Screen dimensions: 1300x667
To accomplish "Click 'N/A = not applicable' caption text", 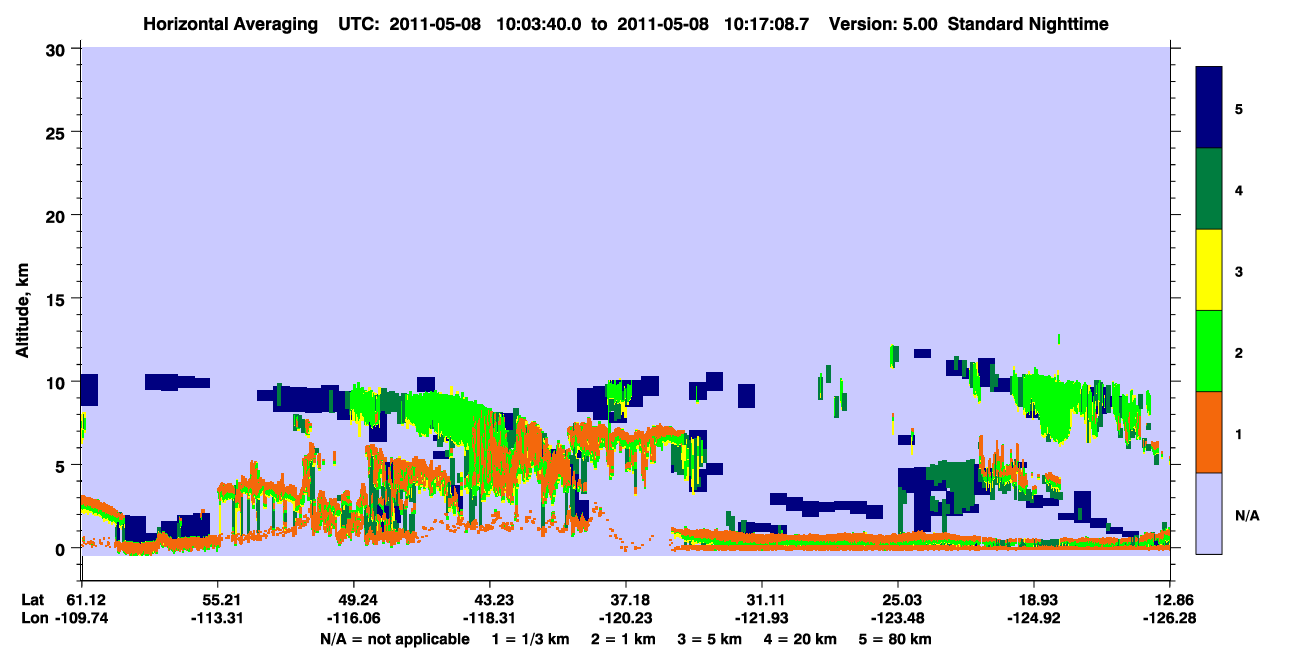I will tap(394, 639).
